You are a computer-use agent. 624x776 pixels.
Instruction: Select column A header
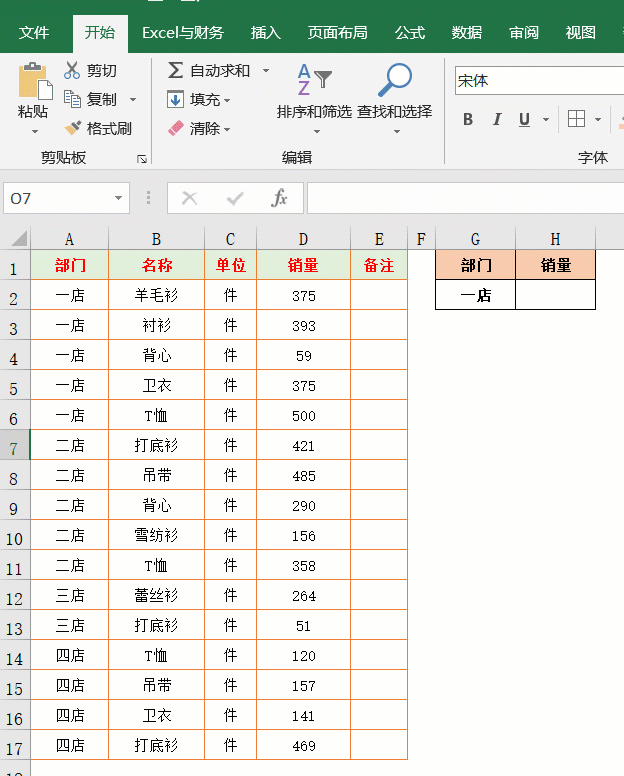pyautogui.click(x=69, y=239)
